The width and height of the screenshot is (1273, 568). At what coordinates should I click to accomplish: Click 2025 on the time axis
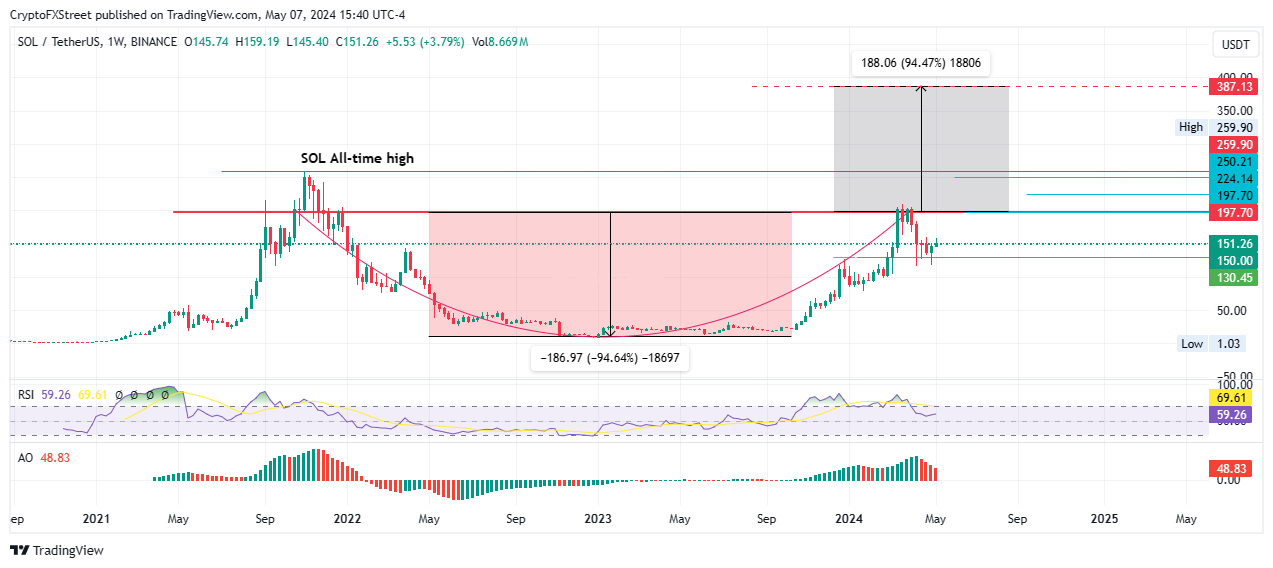click(x=1104, y=520)
